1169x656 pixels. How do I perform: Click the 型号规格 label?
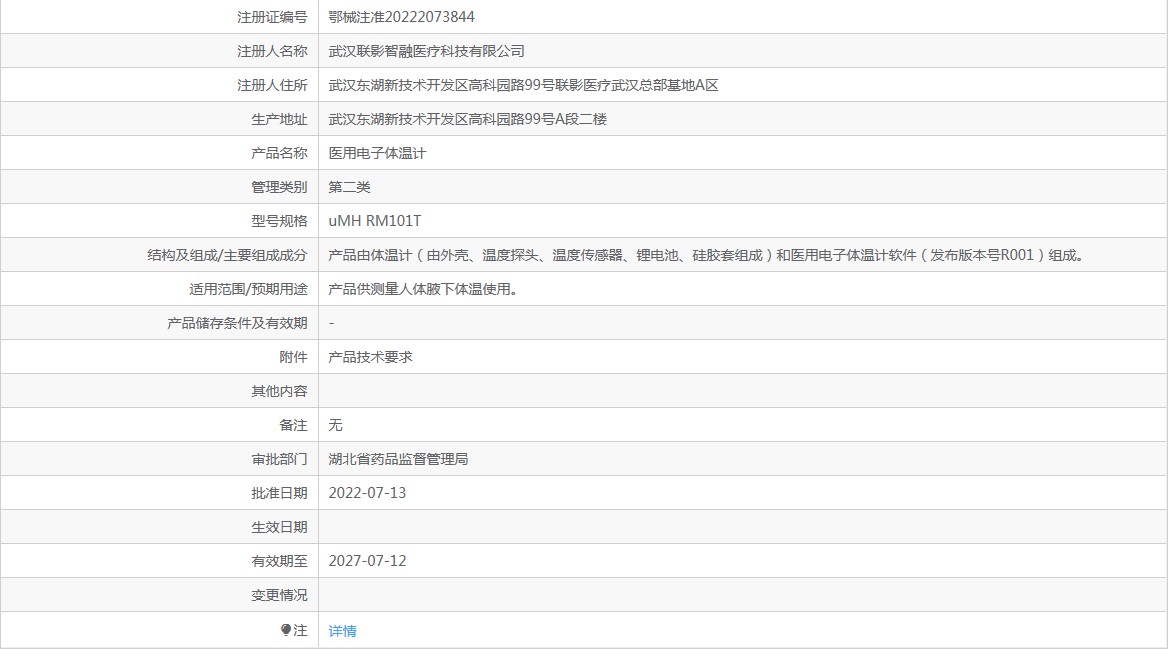(x=279, y=221)
